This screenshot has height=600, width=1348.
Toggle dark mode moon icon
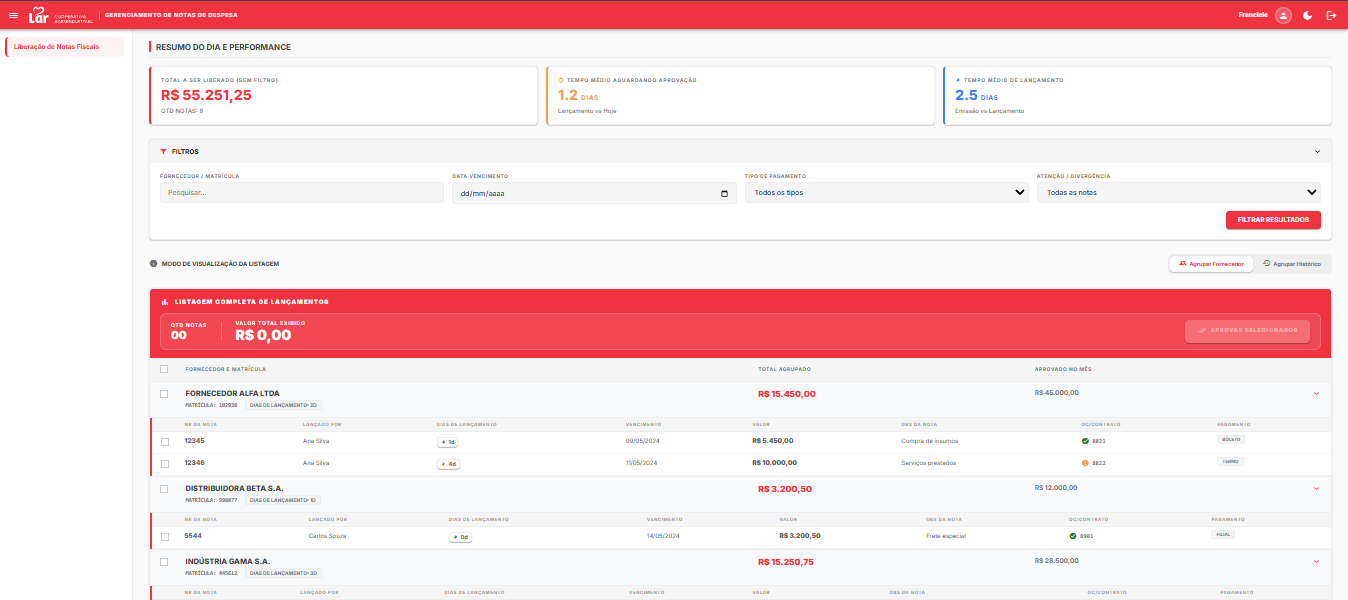pos(1307,15)
